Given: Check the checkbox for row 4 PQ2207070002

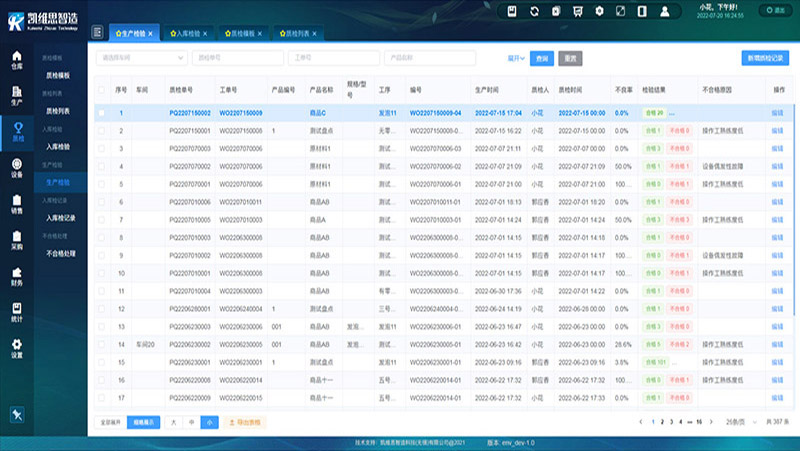Looking at the screenshot, I should coord(102,166).
